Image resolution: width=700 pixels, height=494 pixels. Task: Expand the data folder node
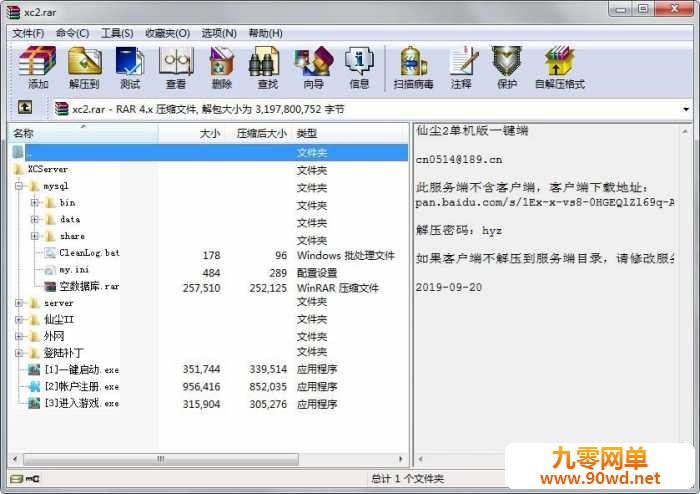point(35,219)
